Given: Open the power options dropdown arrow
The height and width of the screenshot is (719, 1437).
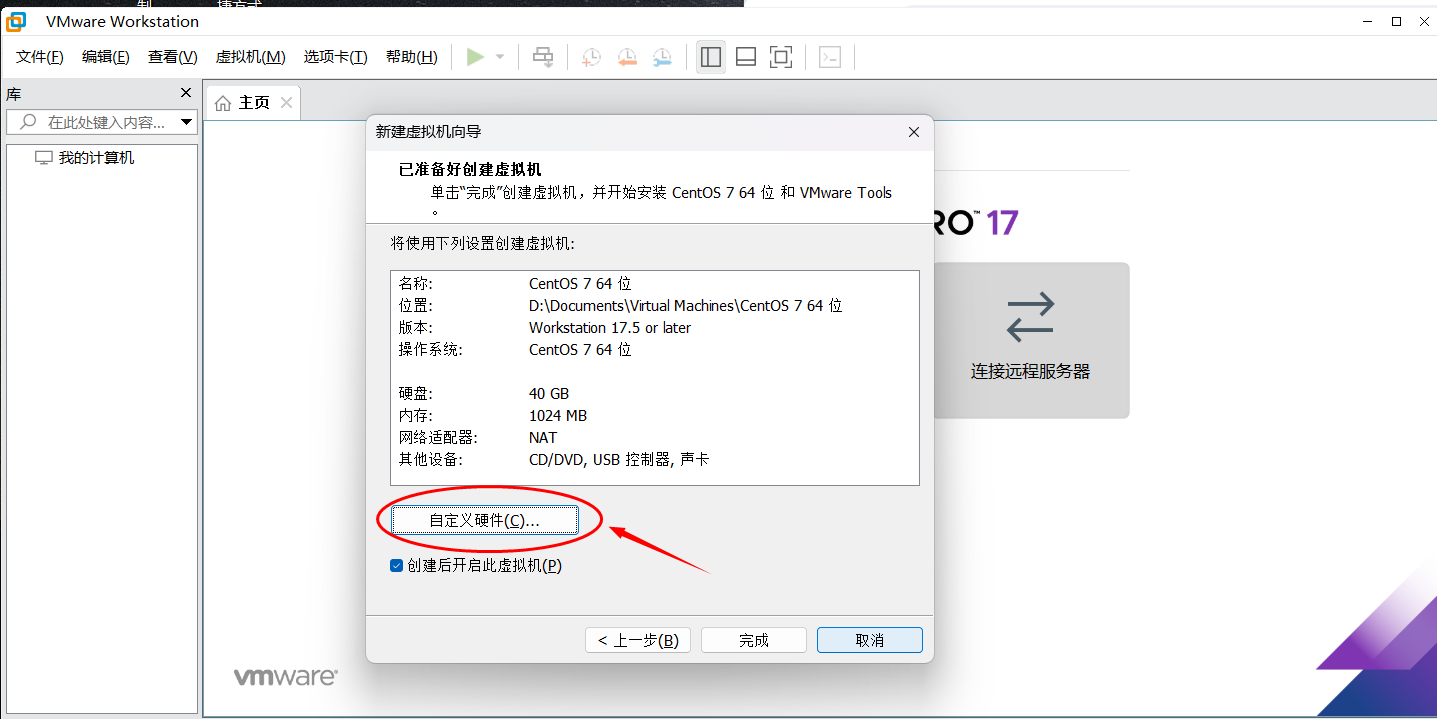Looking at the screenshot, I should point(500,57).
